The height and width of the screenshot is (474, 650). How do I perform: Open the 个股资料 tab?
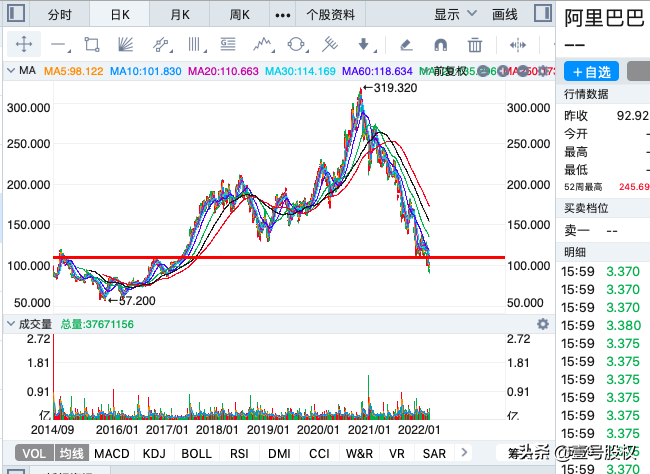pos(330,15)
